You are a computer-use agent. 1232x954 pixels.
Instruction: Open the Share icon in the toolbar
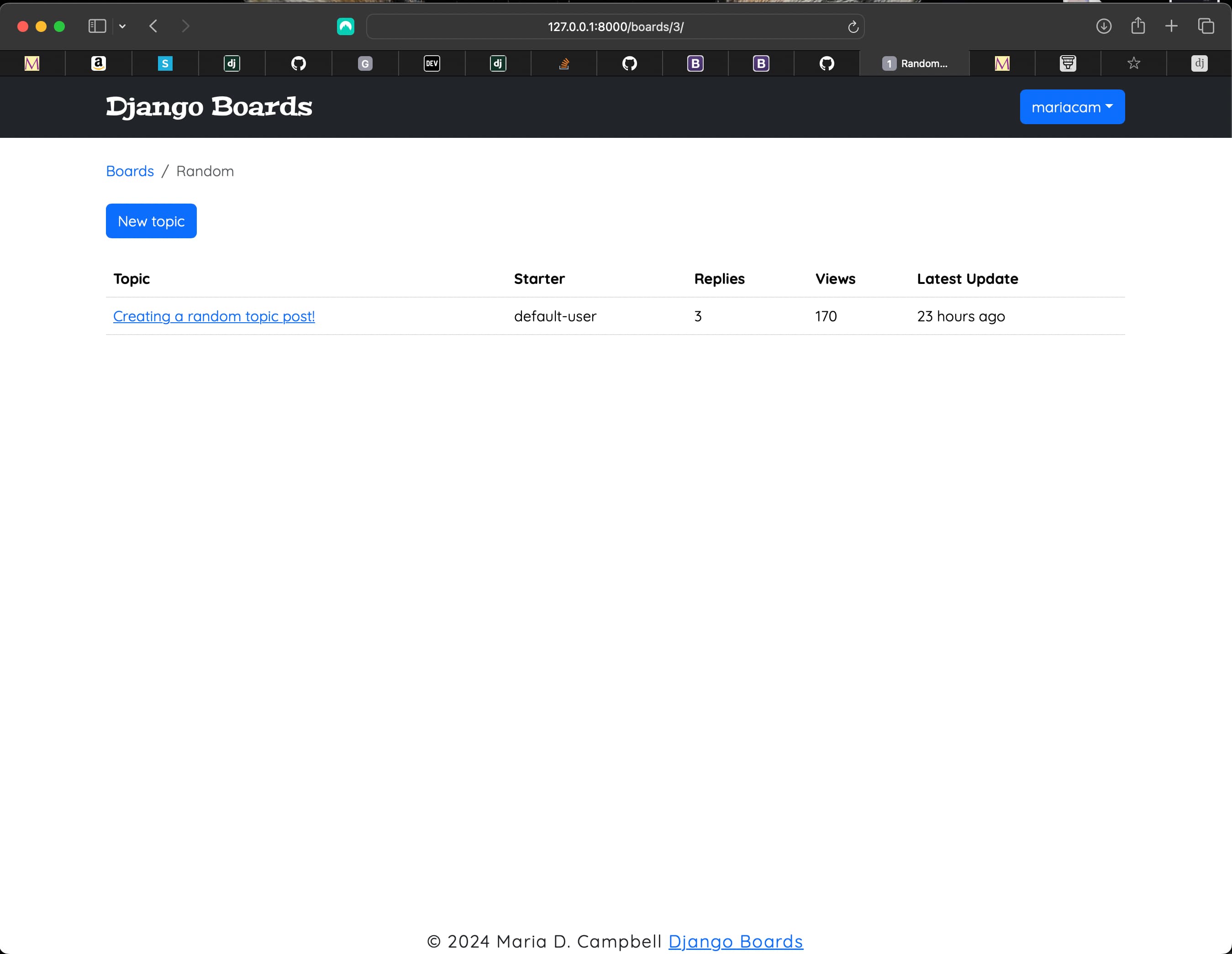pos(1138,26)
